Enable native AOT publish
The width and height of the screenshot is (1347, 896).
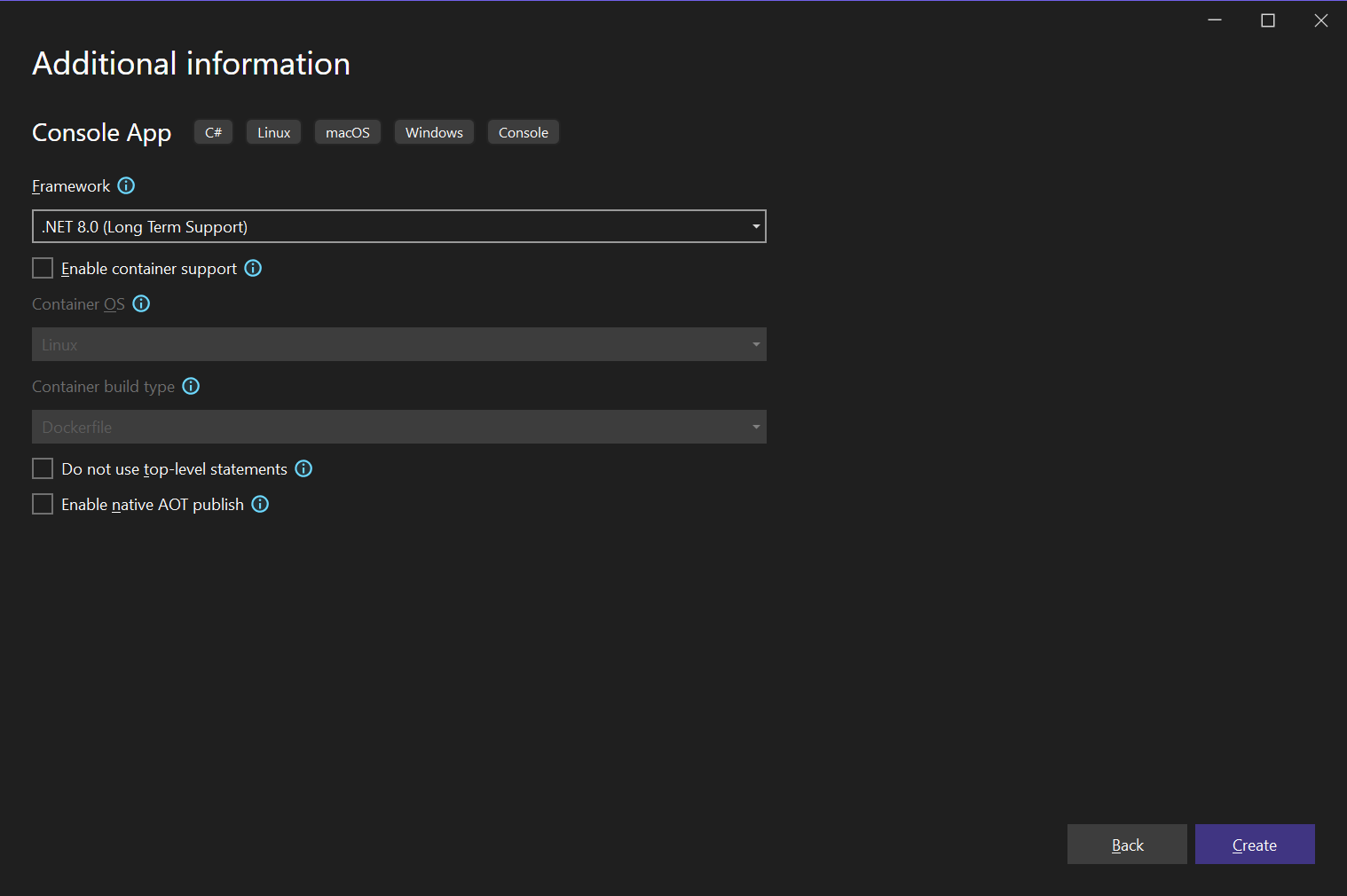pos(42,504)
